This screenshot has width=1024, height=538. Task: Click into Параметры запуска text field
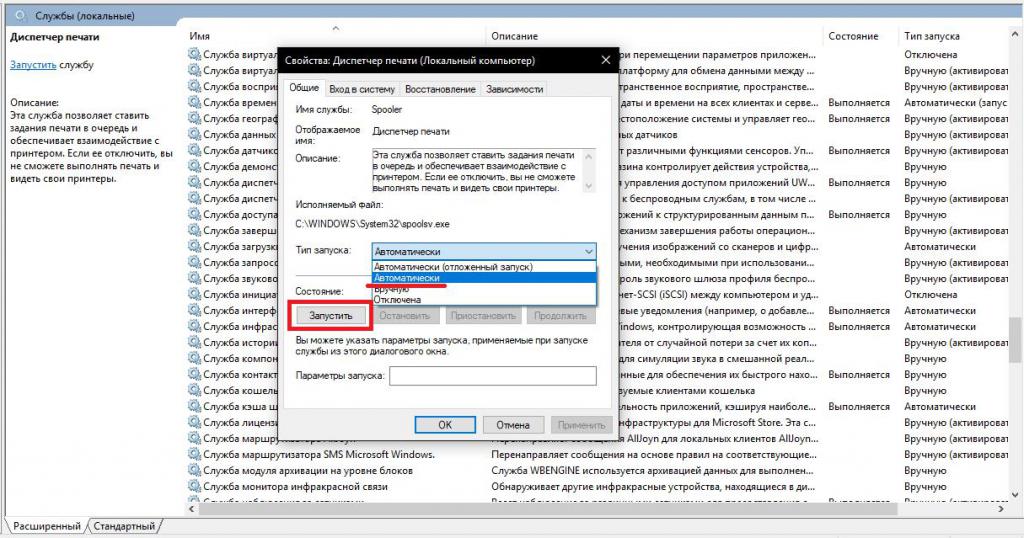(493, 375)
